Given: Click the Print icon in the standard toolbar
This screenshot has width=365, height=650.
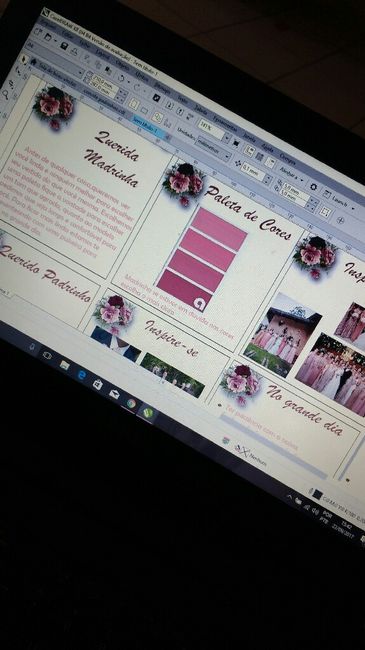Looking at the screenshot, I should [74, 51].
